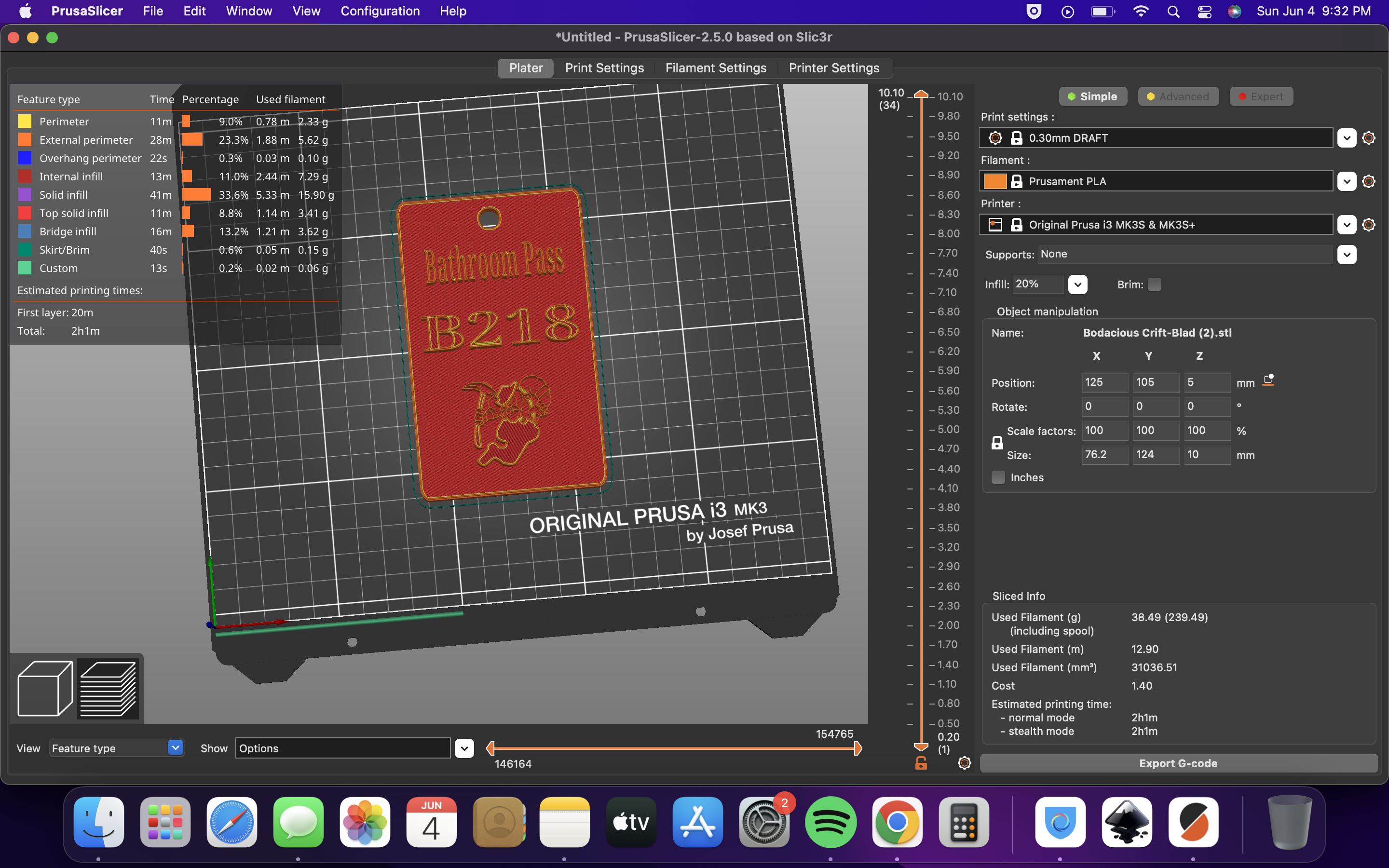The image size is (1389, 868).
Task: Toggle the Inches checkbox
Action: point(998,477)
